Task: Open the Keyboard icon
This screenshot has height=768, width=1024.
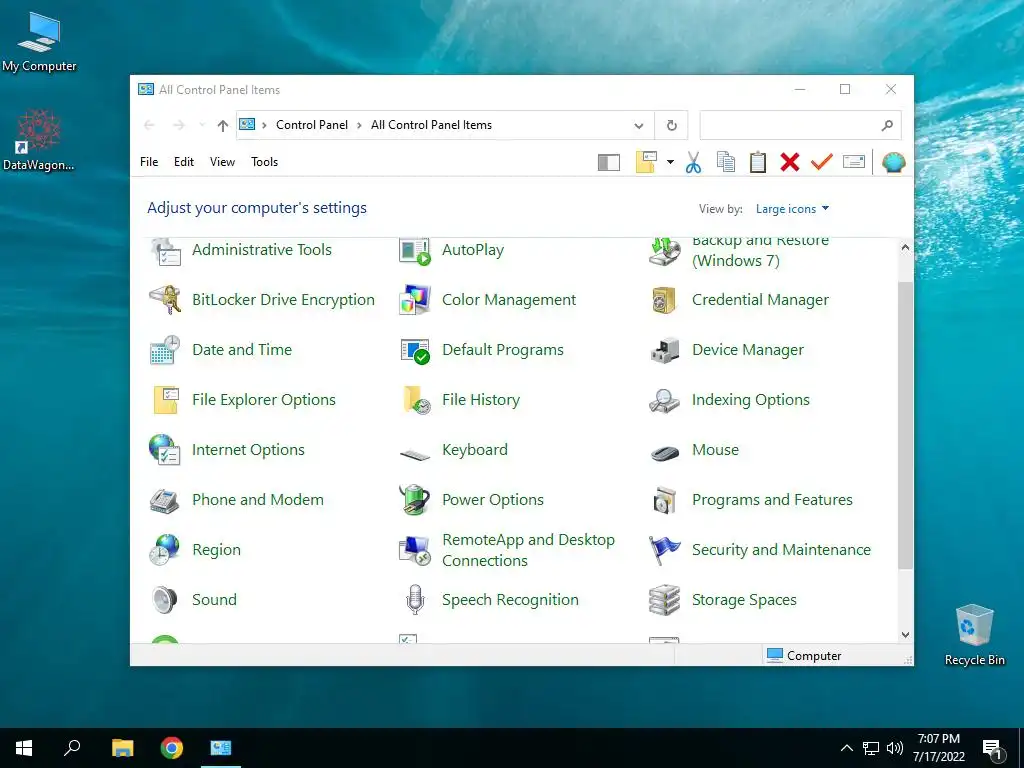Action: click(x=415, y=453)
